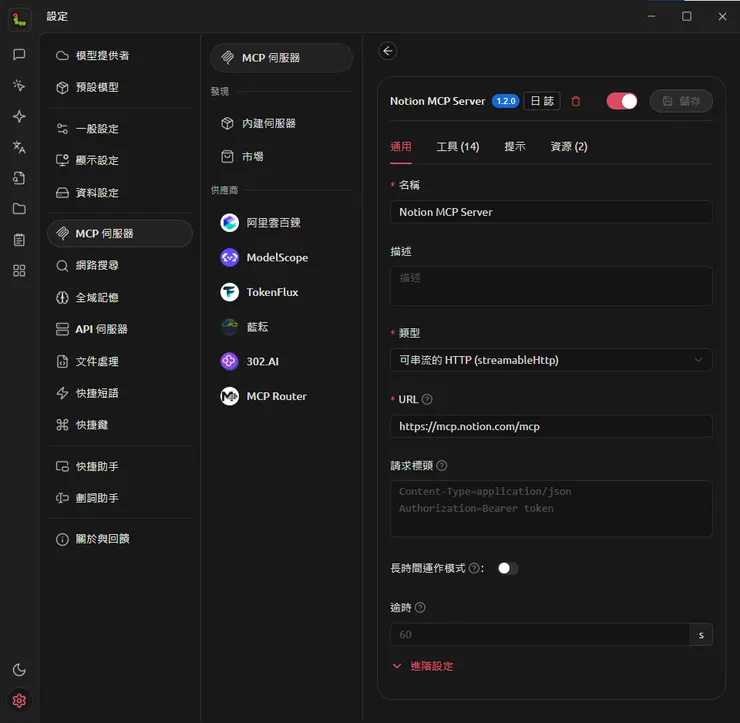
Task: Select the MCP Router provider
Action: [282, 396]
